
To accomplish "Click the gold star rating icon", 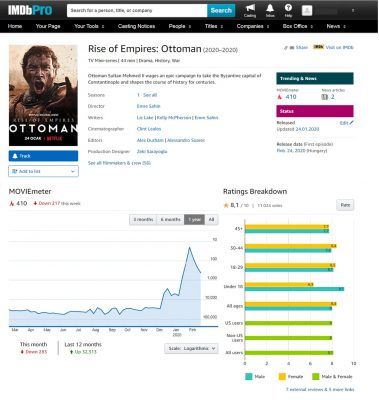I will click(x=226, y=205).
